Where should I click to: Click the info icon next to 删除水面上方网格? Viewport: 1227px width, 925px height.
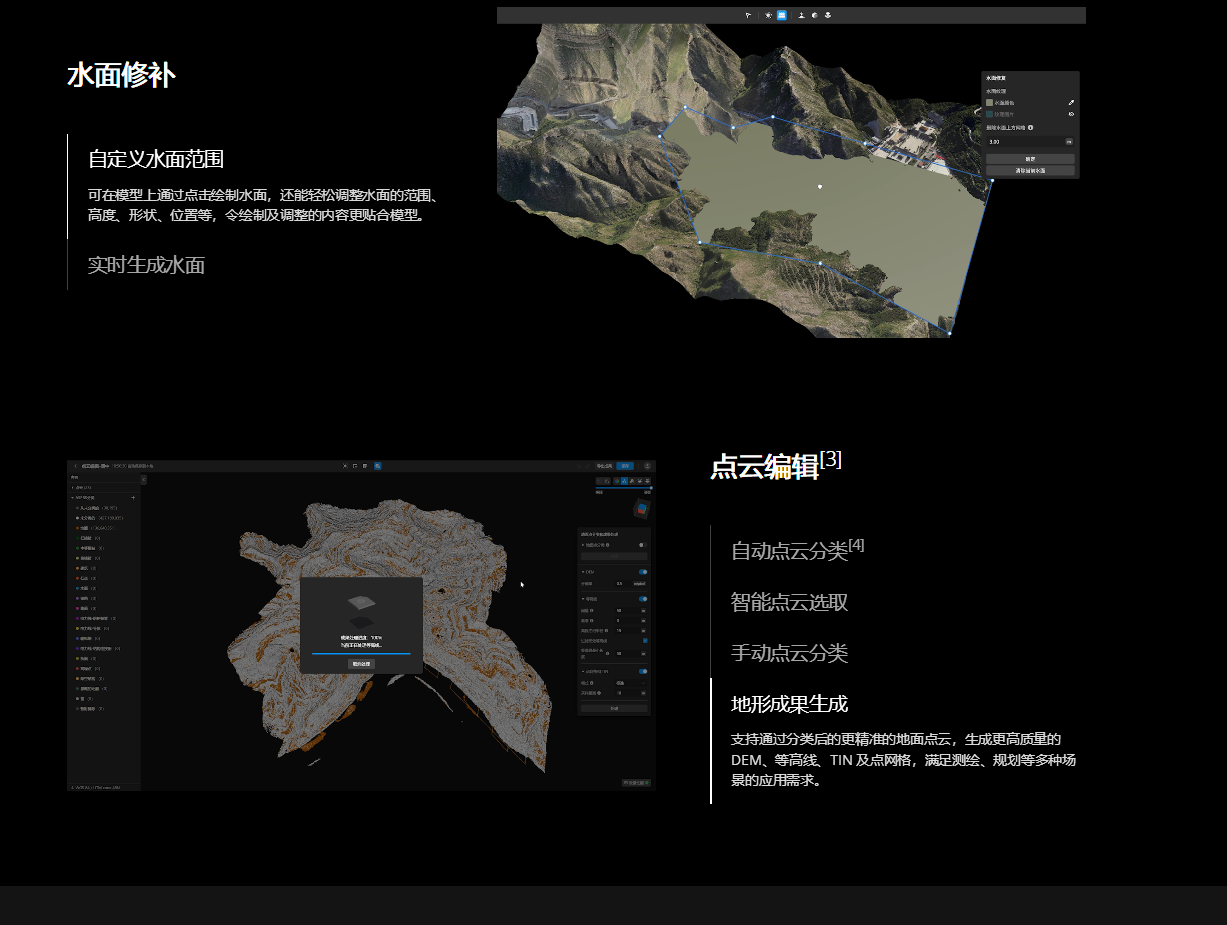click(1031, 128)
